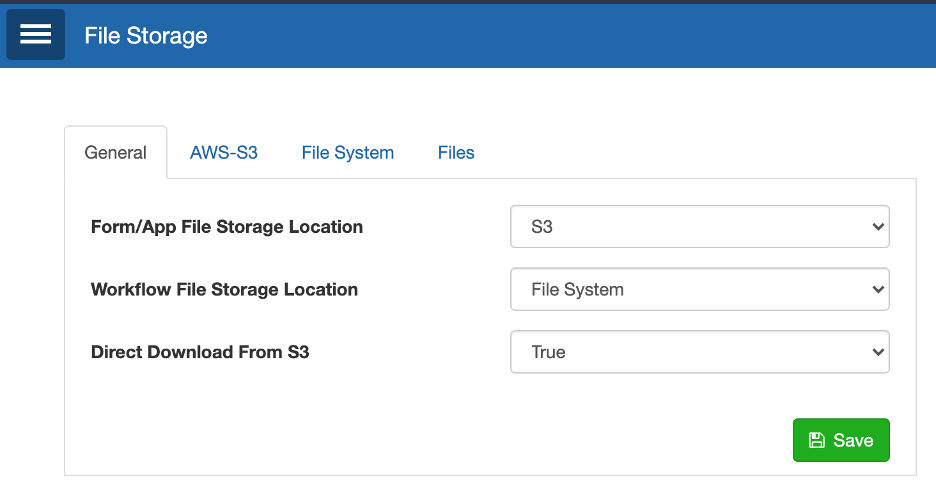The height and width of the screenshot is (490, 936).
Task: Click the chevron arrow beside File System value
Action: point(878,289)
